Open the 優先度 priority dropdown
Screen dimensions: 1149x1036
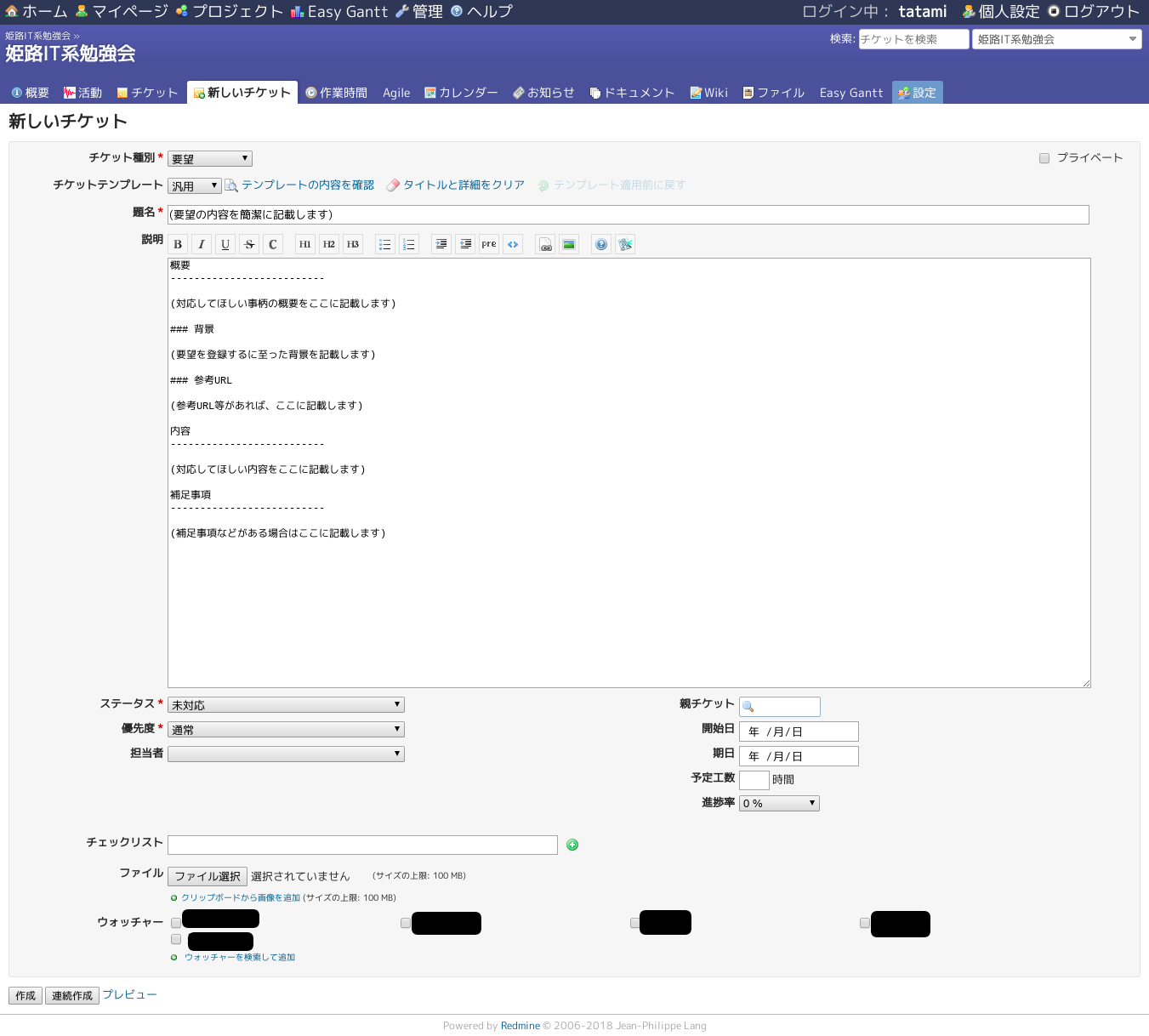pos(286,729)
